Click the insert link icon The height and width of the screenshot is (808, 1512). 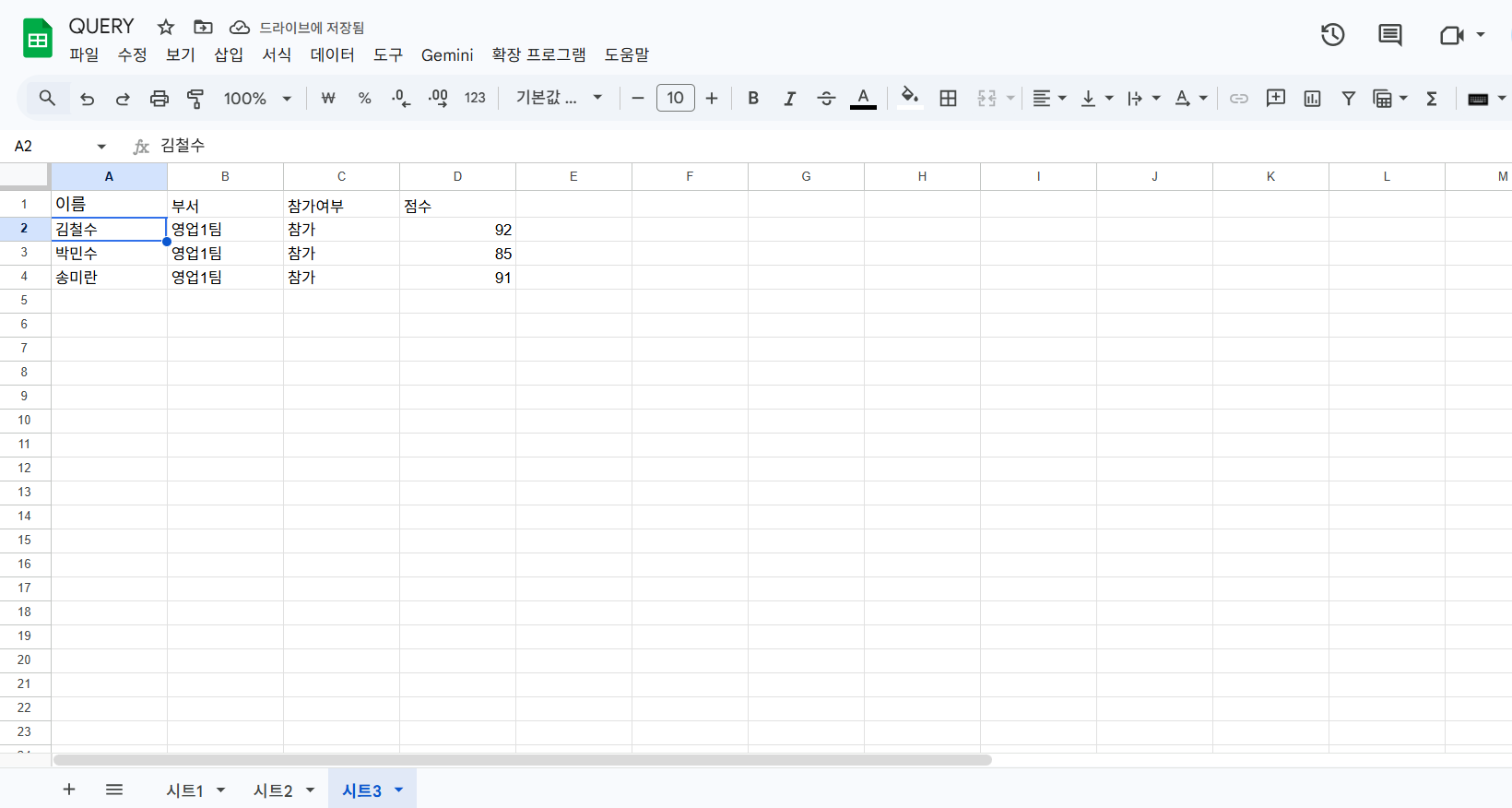pyautogui.click(x=1238, y=99)
